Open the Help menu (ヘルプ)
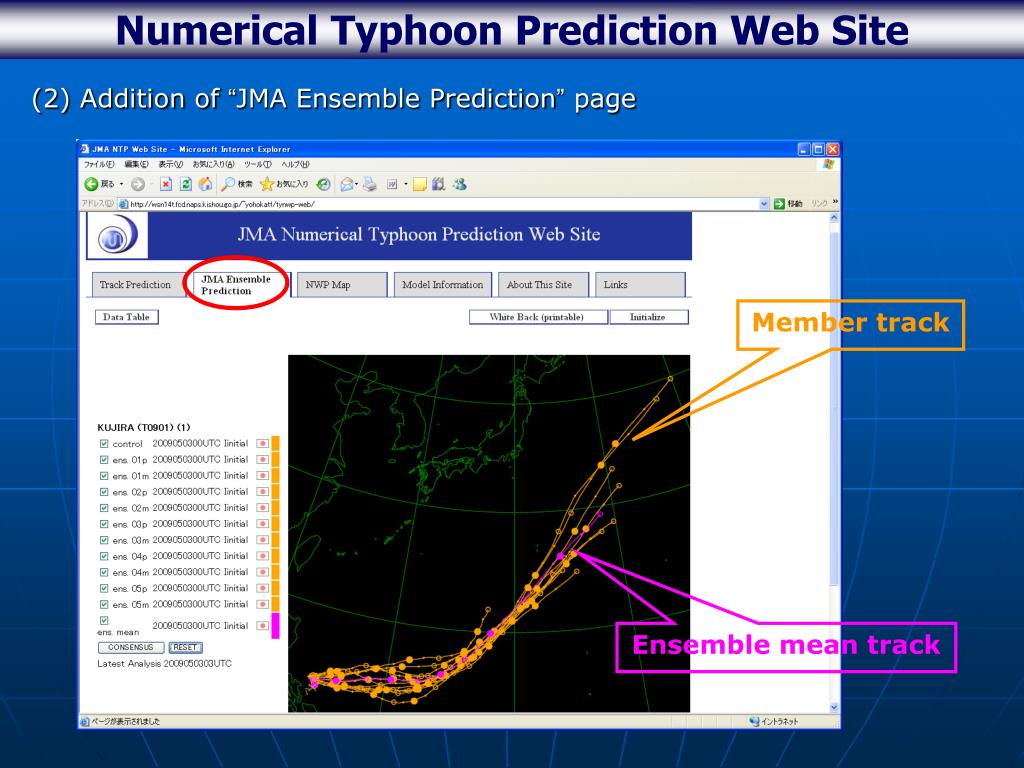 [x=295, y=165]
